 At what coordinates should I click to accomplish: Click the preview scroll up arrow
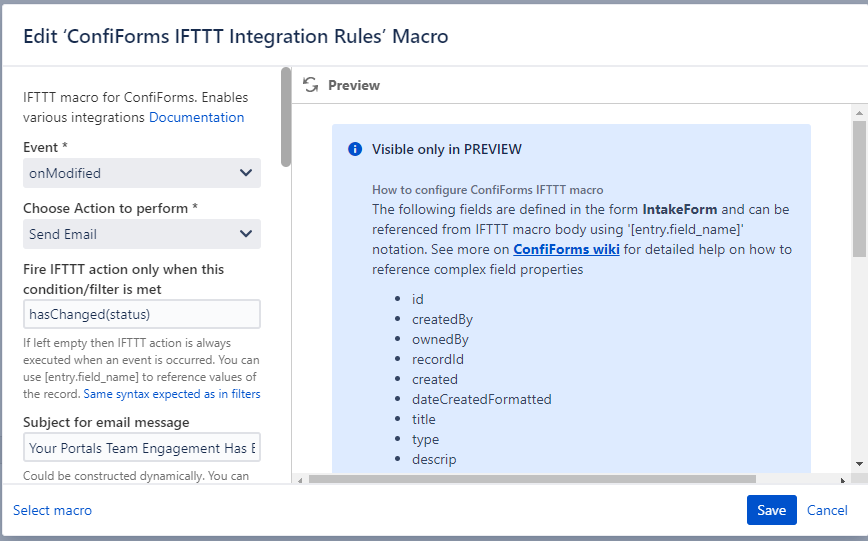859,113
